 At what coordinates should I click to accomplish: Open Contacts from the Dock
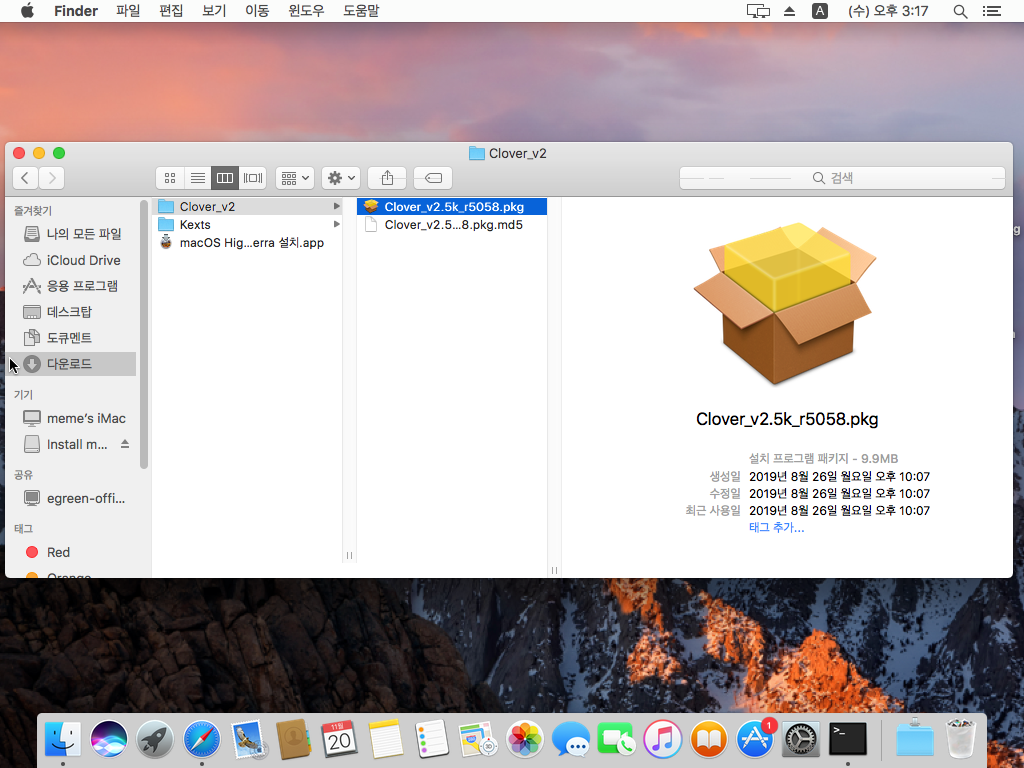tap(293, 739)
